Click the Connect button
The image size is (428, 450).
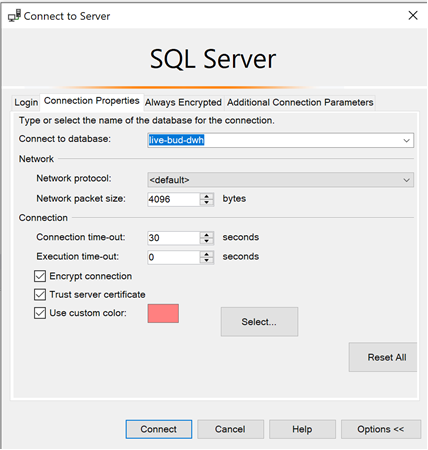click(x=159, y=429)
